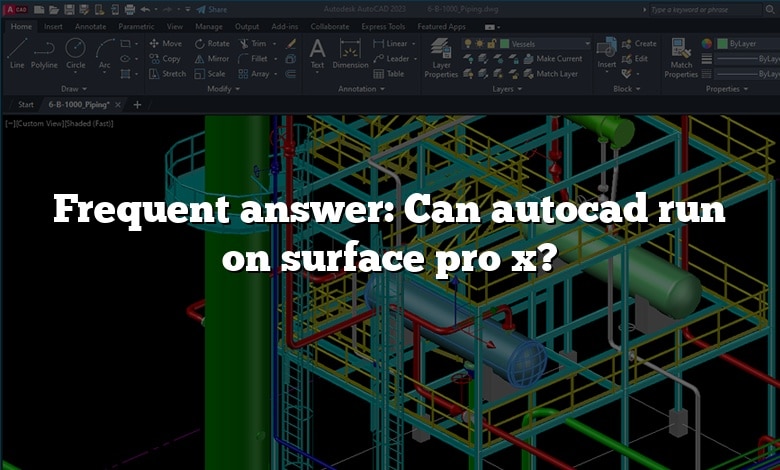Screen dimensions: 780x470
Task: Open the Insert ribbon tab
Action: (53, 26)
